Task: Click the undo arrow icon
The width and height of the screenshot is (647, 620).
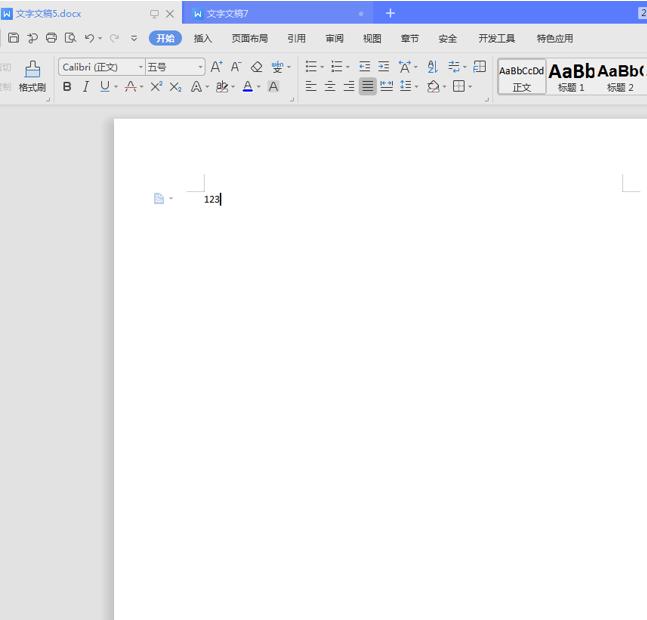Action: (90, 38)
